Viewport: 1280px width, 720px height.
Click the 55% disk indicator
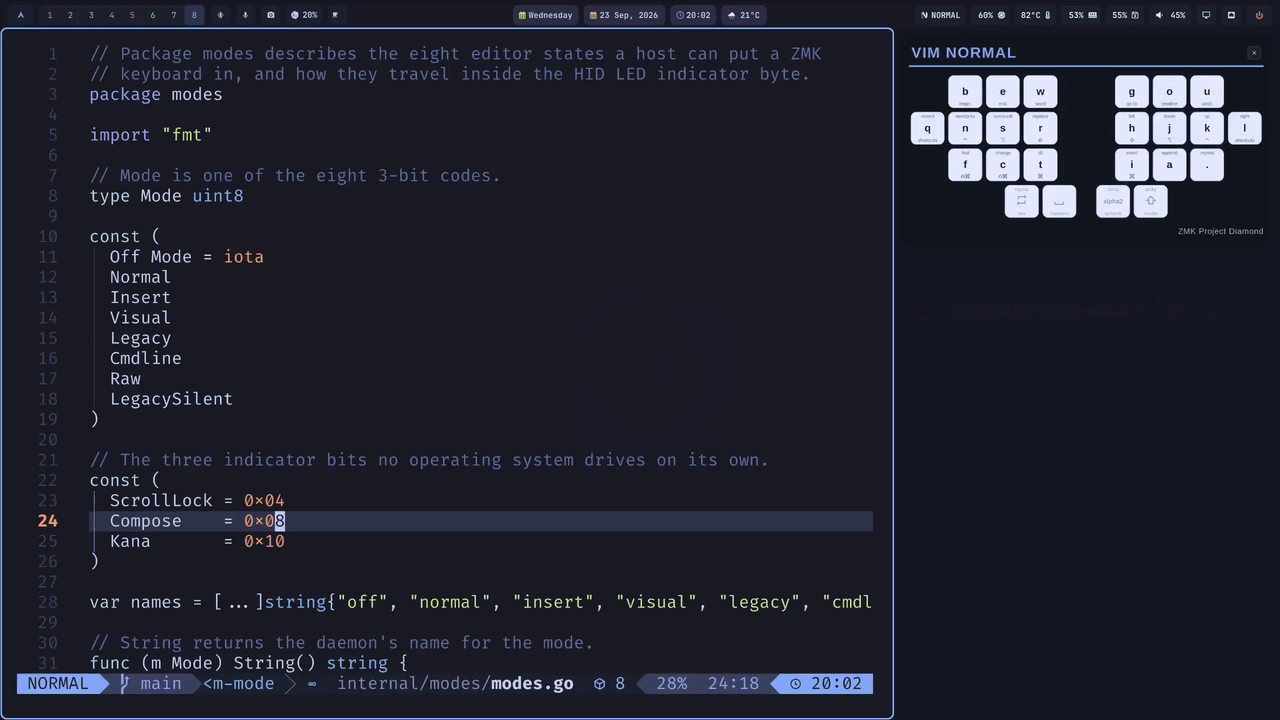[1125, 15]
